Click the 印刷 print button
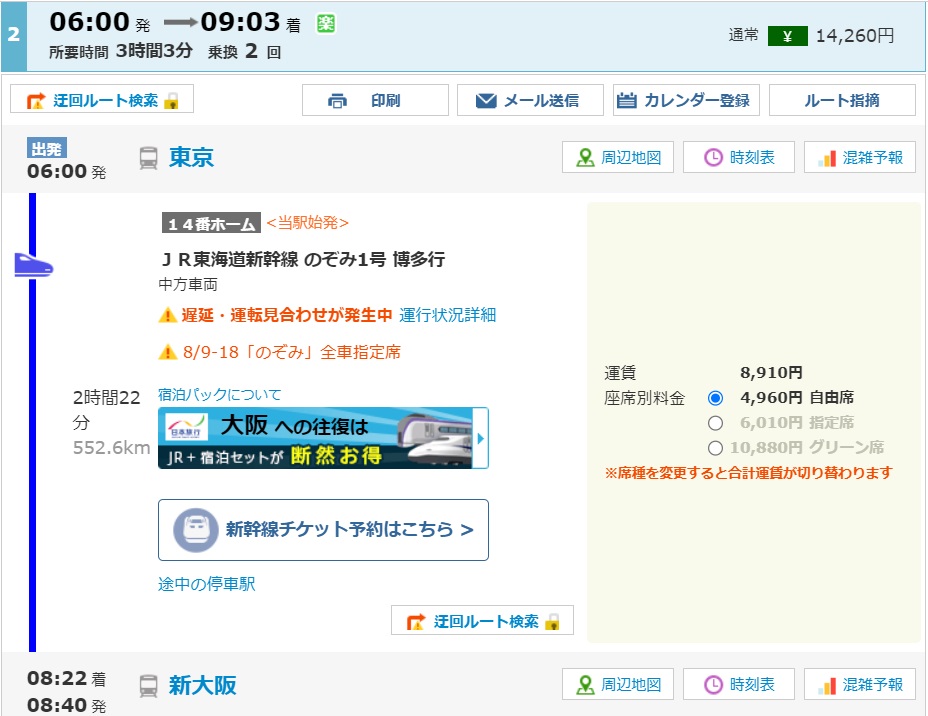 click(375, 100)
